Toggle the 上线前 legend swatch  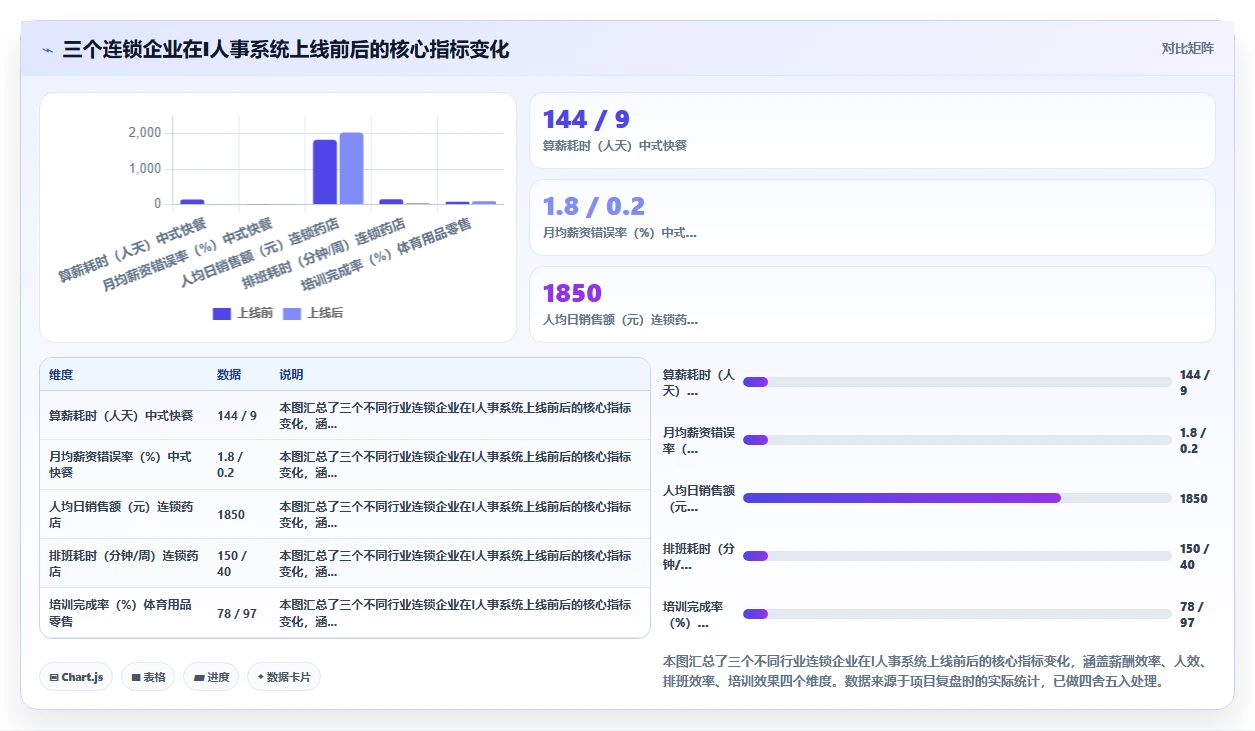click(x=222, y=313)
